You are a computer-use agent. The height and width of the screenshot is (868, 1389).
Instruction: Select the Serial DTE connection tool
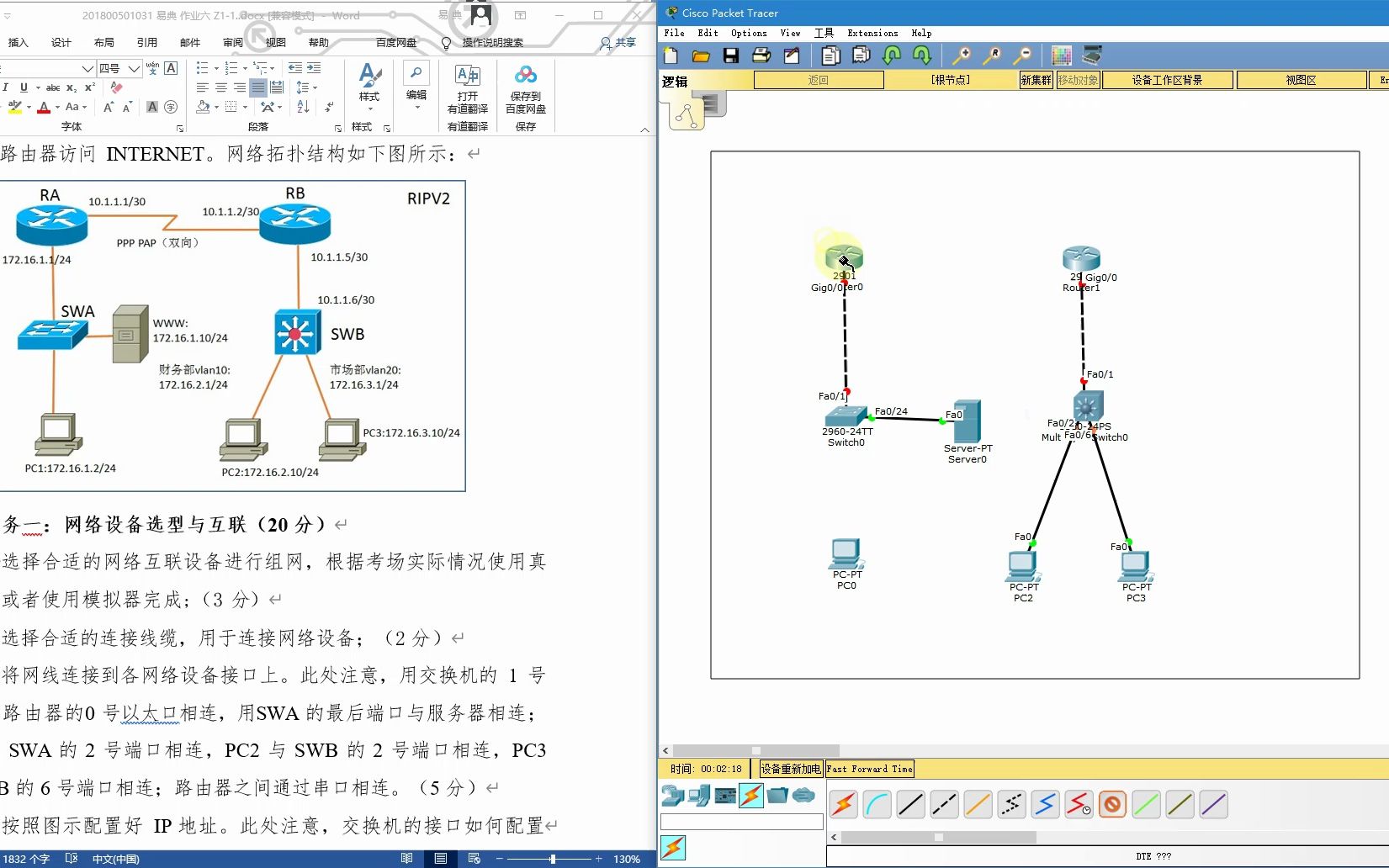[x=1046, y=804]
